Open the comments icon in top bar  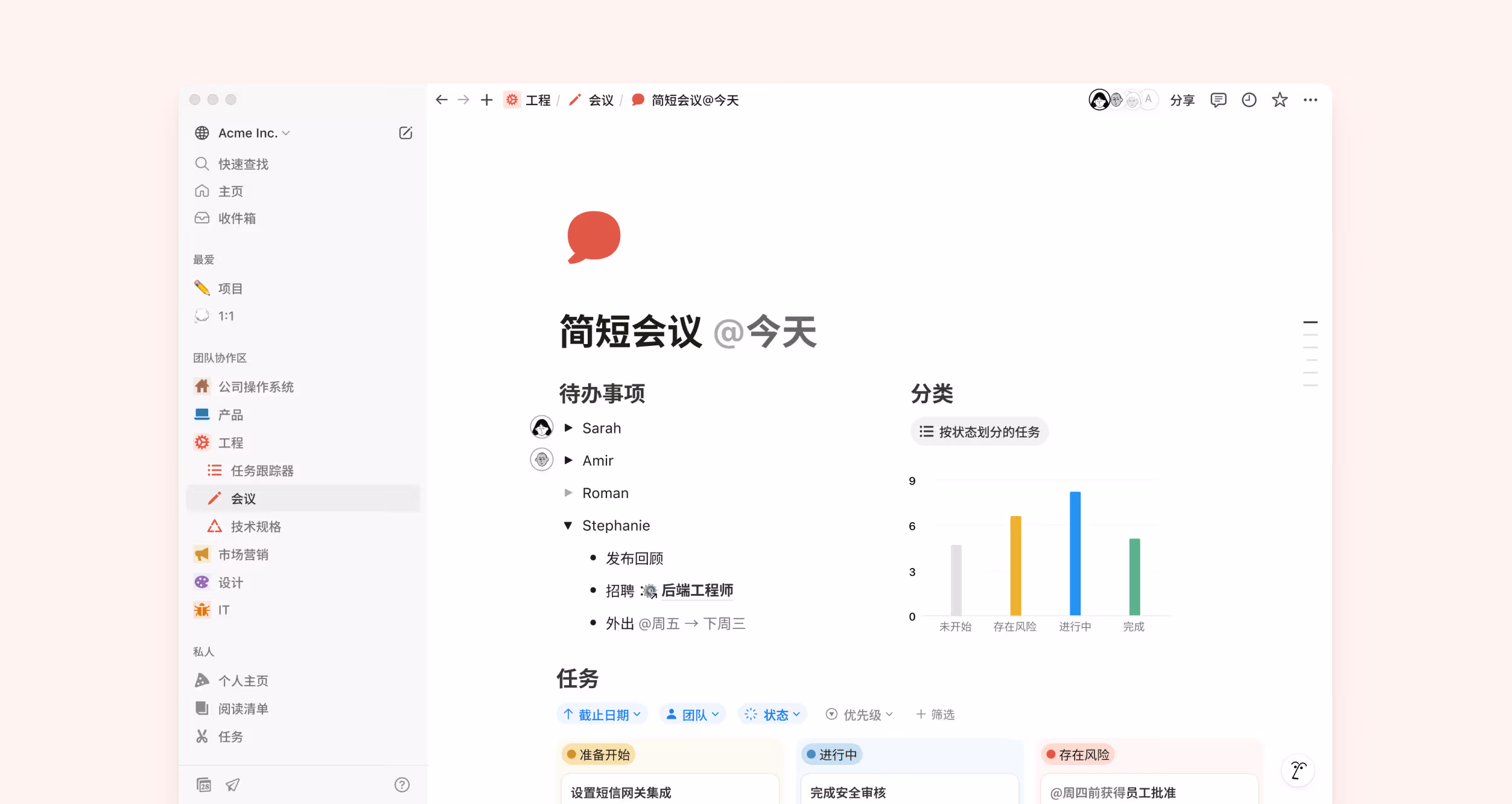(1218, 100)
